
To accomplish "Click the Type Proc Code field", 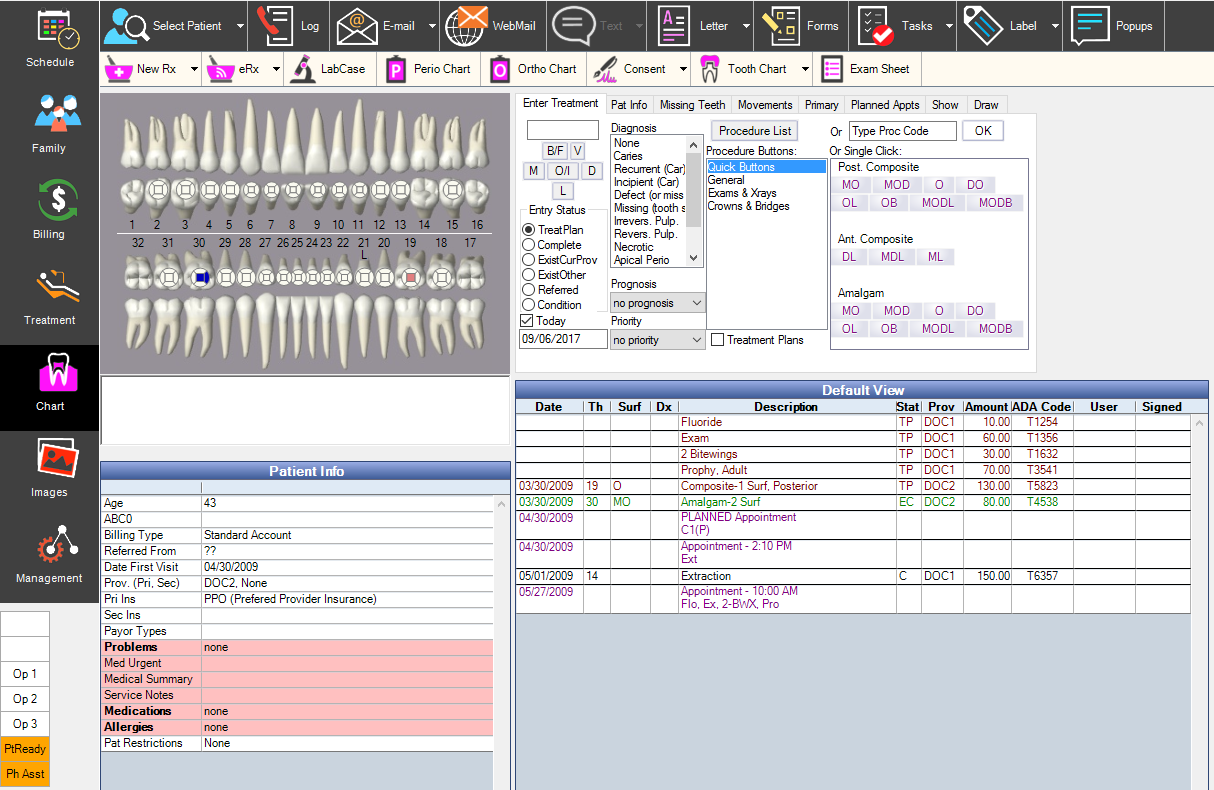I will click(x=902, y=131).
